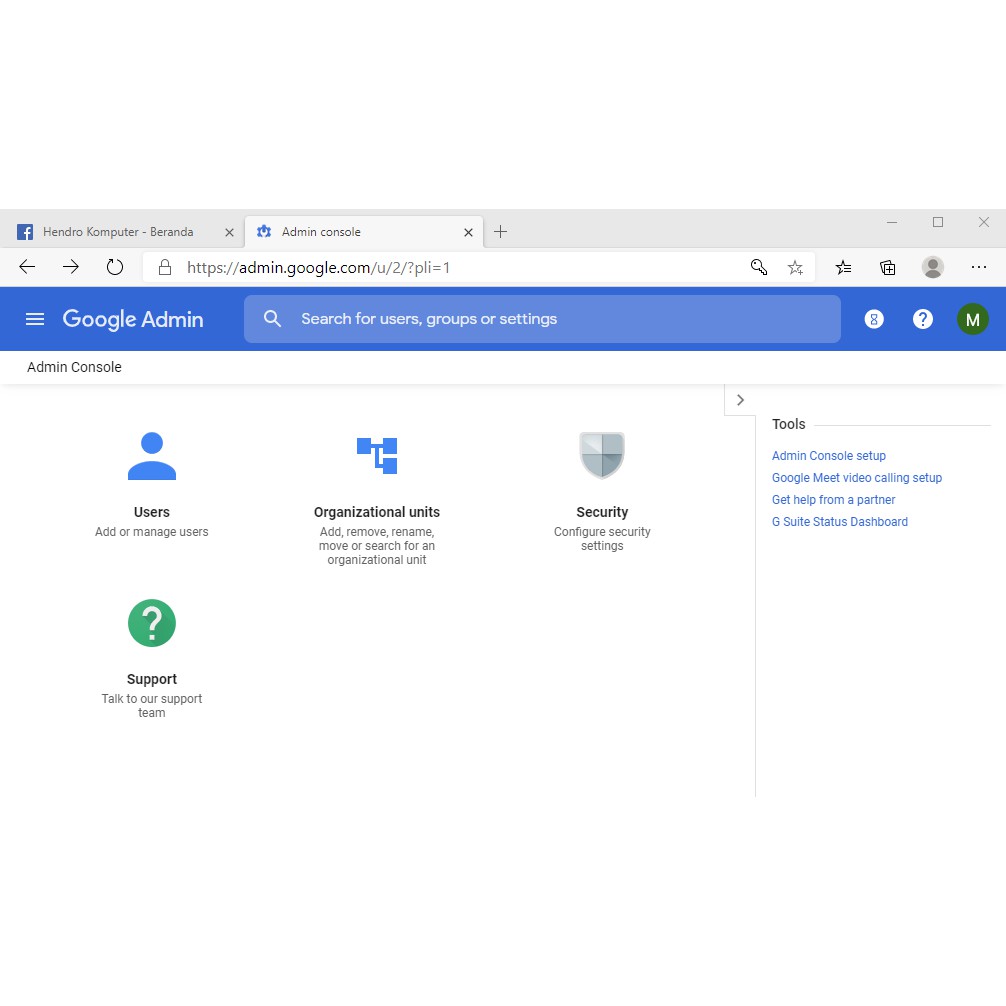Click the G Suite Status Dashboard link
1006x1006 pixels.
click(x=840, y=522)
